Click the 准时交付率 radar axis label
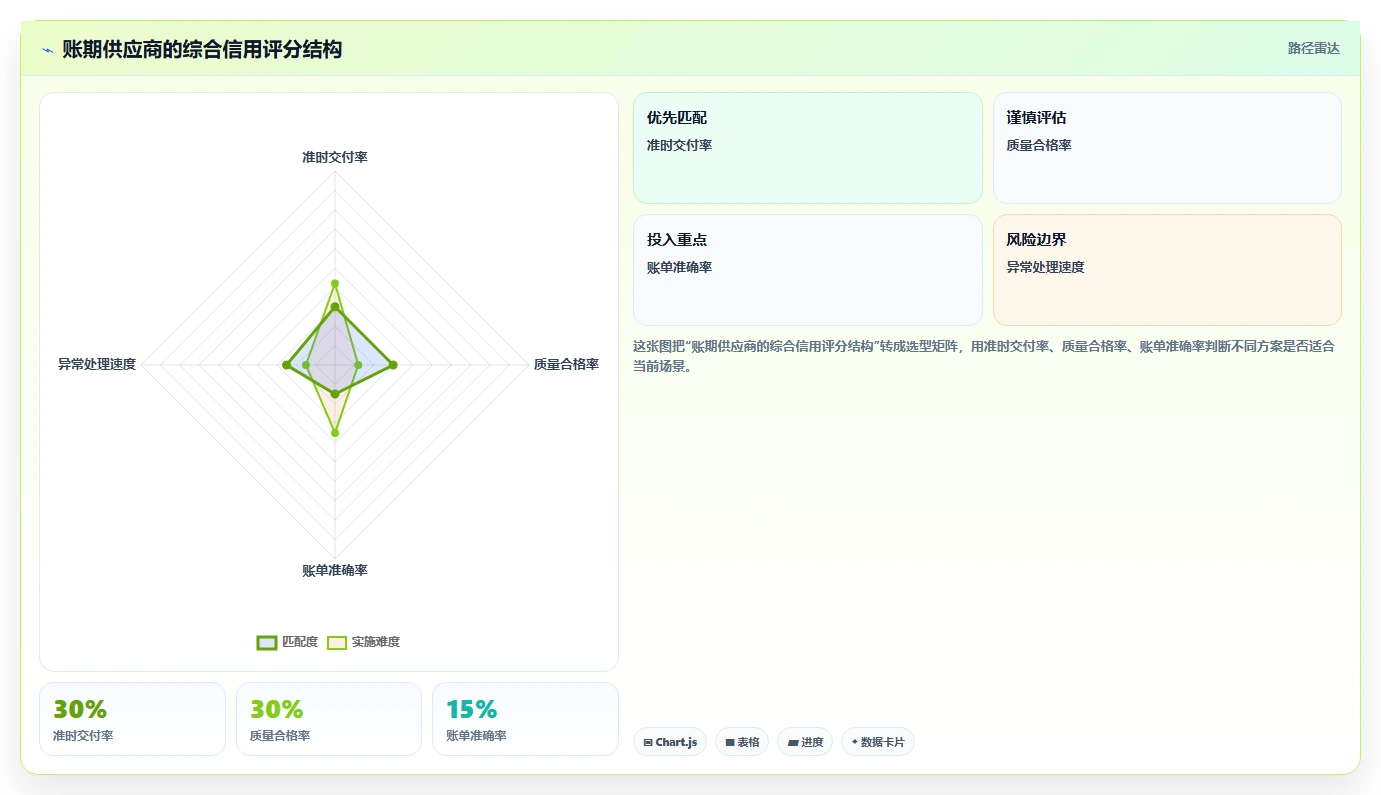Screen dimensions: 1381x795 [335, 157]
